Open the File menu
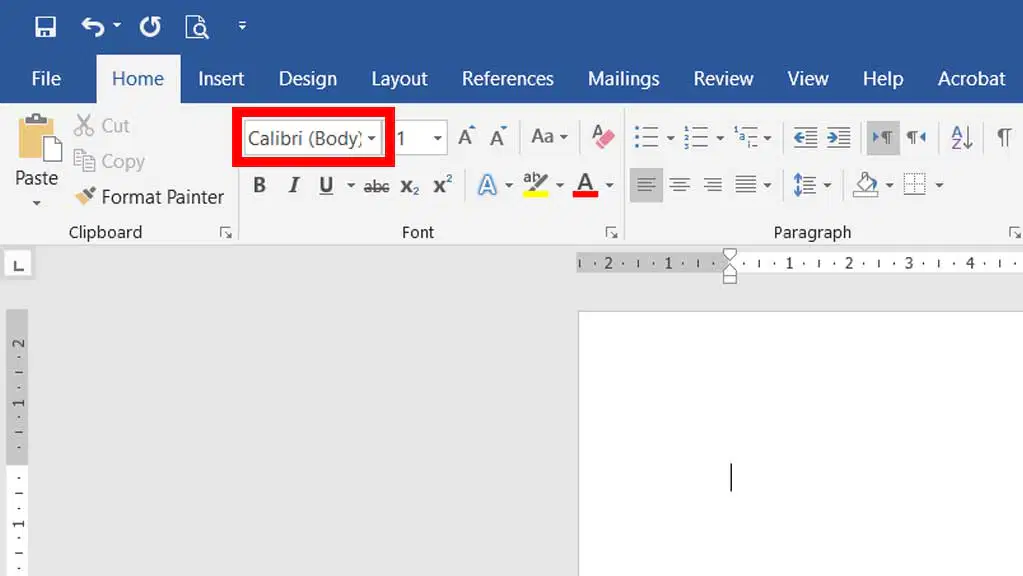This screenshot has height=576, width=1023. point(46,79)
